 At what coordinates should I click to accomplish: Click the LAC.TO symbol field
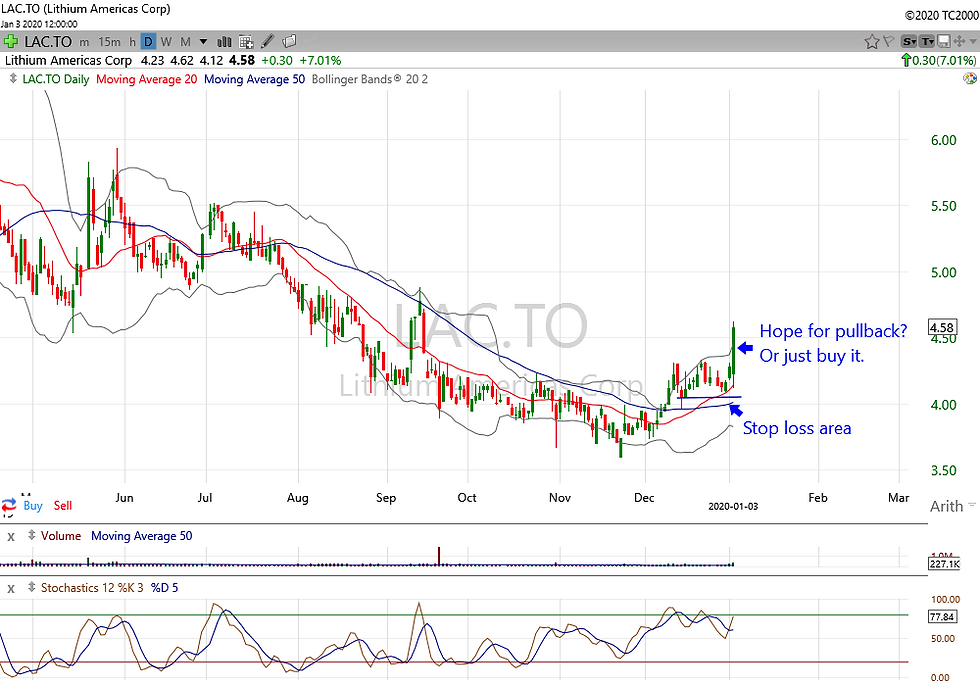click(x=48, y=42)
